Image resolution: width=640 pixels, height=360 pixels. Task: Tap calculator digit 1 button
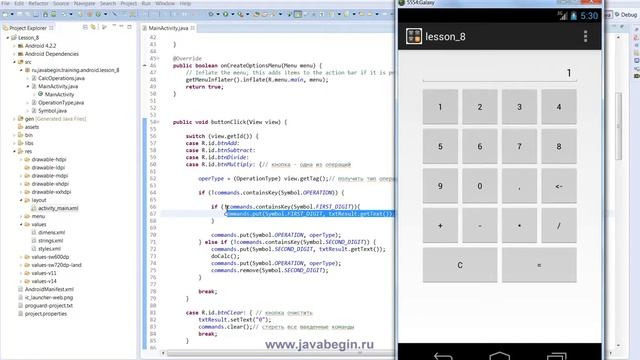[x=440, y=107]
